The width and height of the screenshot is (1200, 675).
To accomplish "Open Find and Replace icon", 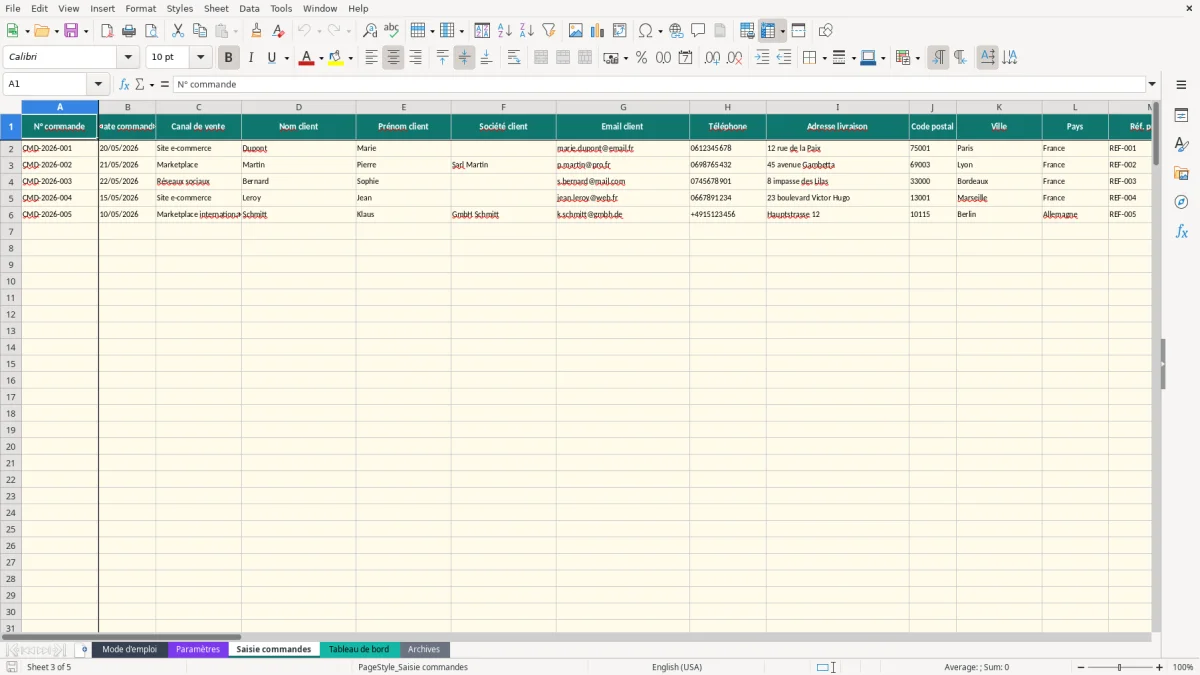I will click(370, 31).
